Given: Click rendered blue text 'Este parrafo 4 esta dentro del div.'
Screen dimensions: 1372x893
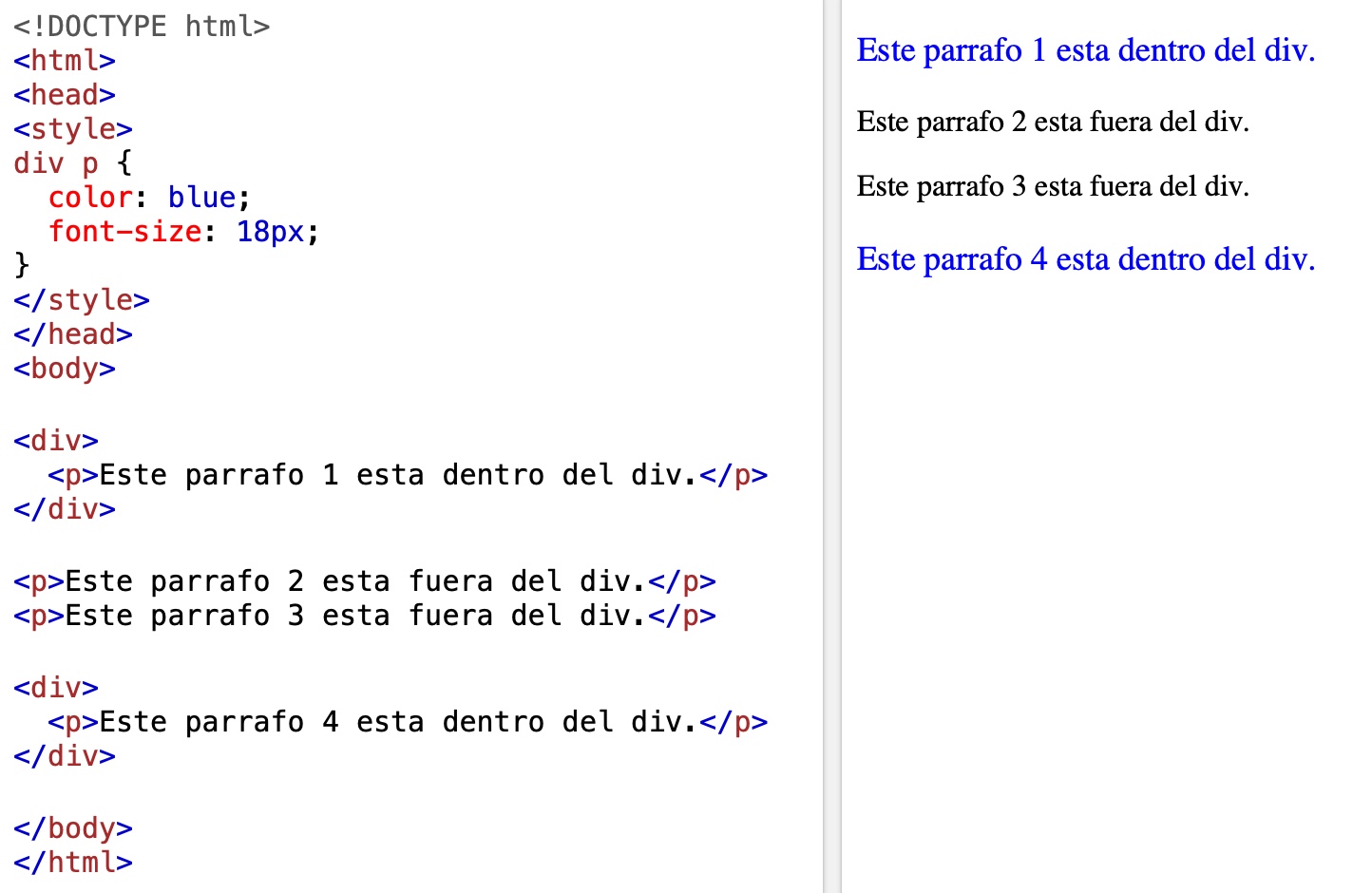Looking at the screenshot, I should [1086, 259].
